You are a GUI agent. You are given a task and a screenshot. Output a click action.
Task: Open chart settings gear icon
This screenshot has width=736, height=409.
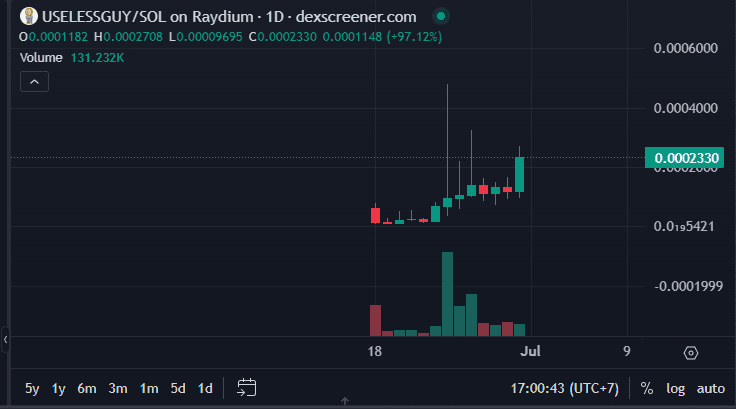pyautogui.click(x=691, y=352)
